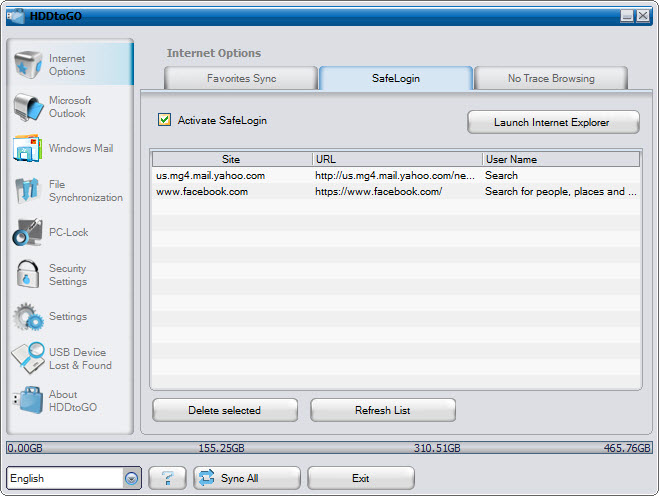
Task: Click the 155.25GB capacity marker
Action: coord(221,448)
